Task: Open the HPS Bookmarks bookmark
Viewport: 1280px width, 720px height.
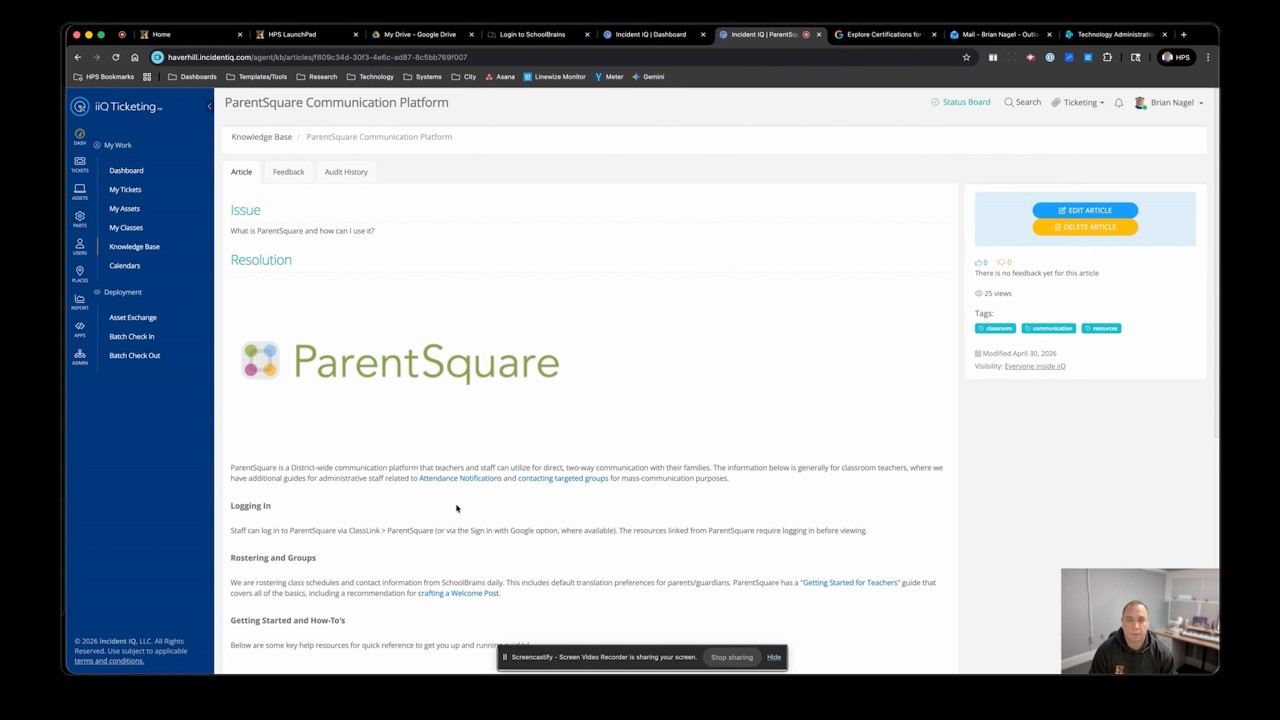Action: tap(104, 77)
